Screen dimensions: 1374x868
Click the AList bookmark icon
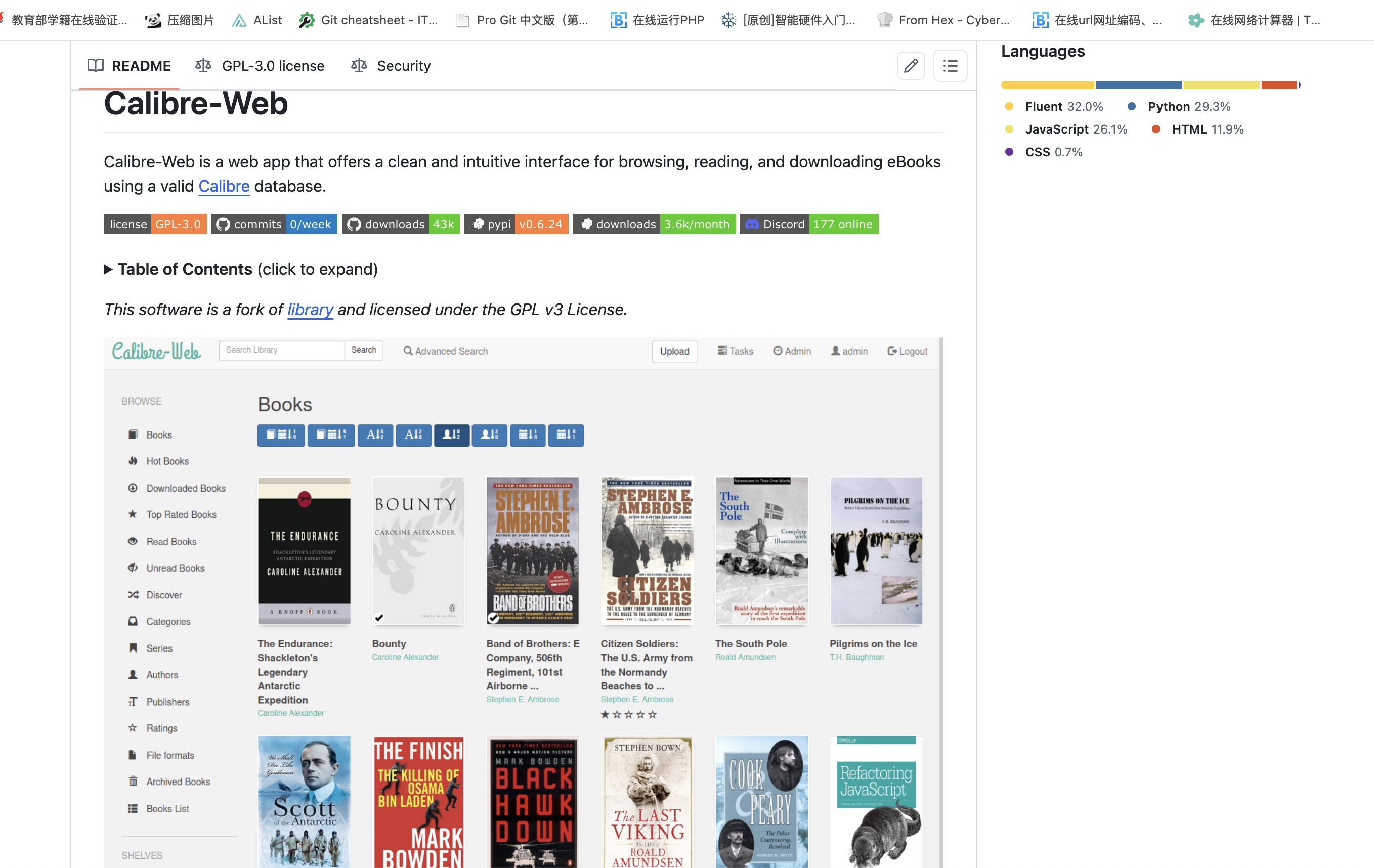239,21
